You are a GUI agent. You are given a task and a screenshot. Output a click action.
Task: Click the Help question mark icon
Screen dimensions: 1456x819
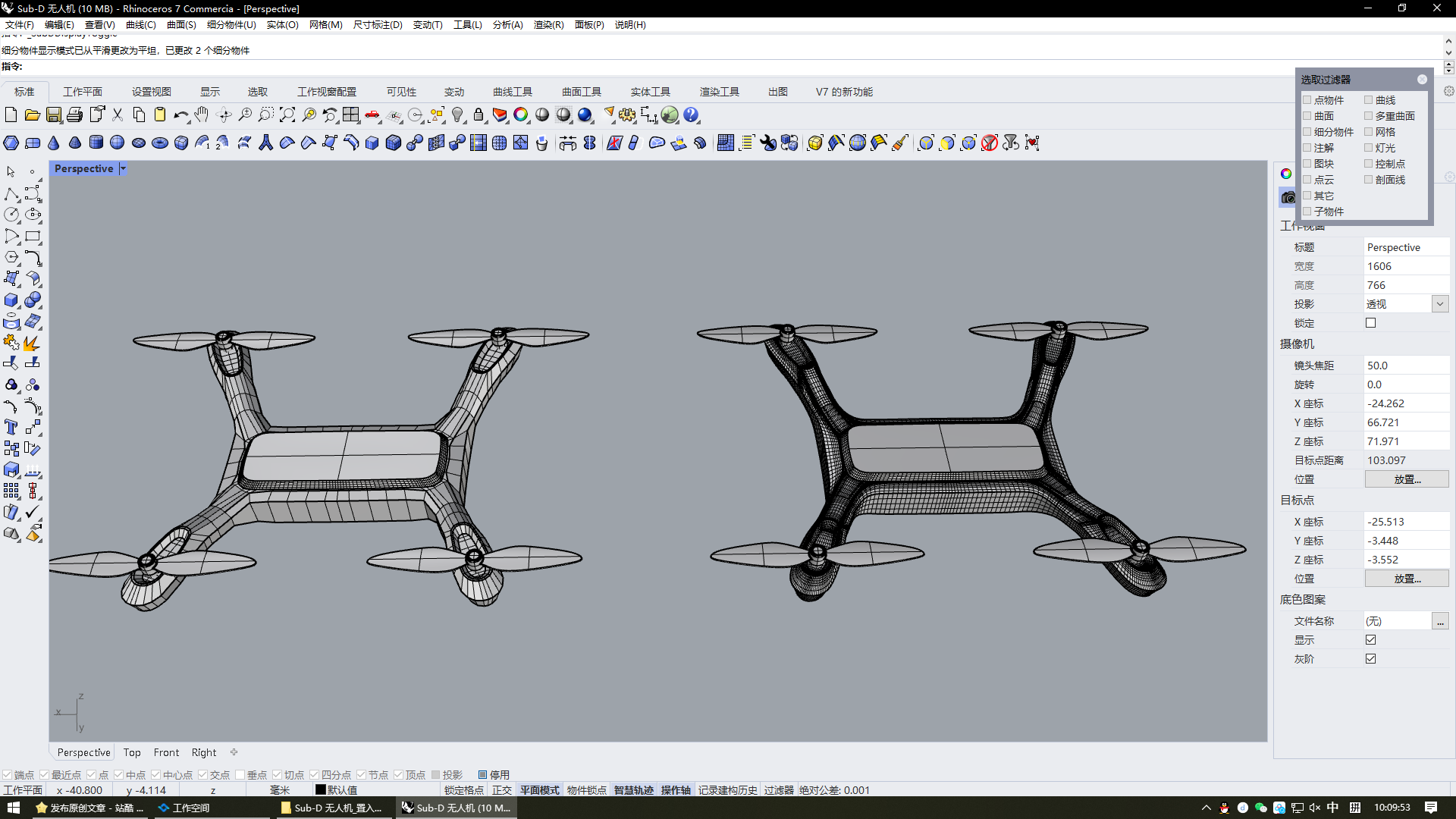coord(691,115)
